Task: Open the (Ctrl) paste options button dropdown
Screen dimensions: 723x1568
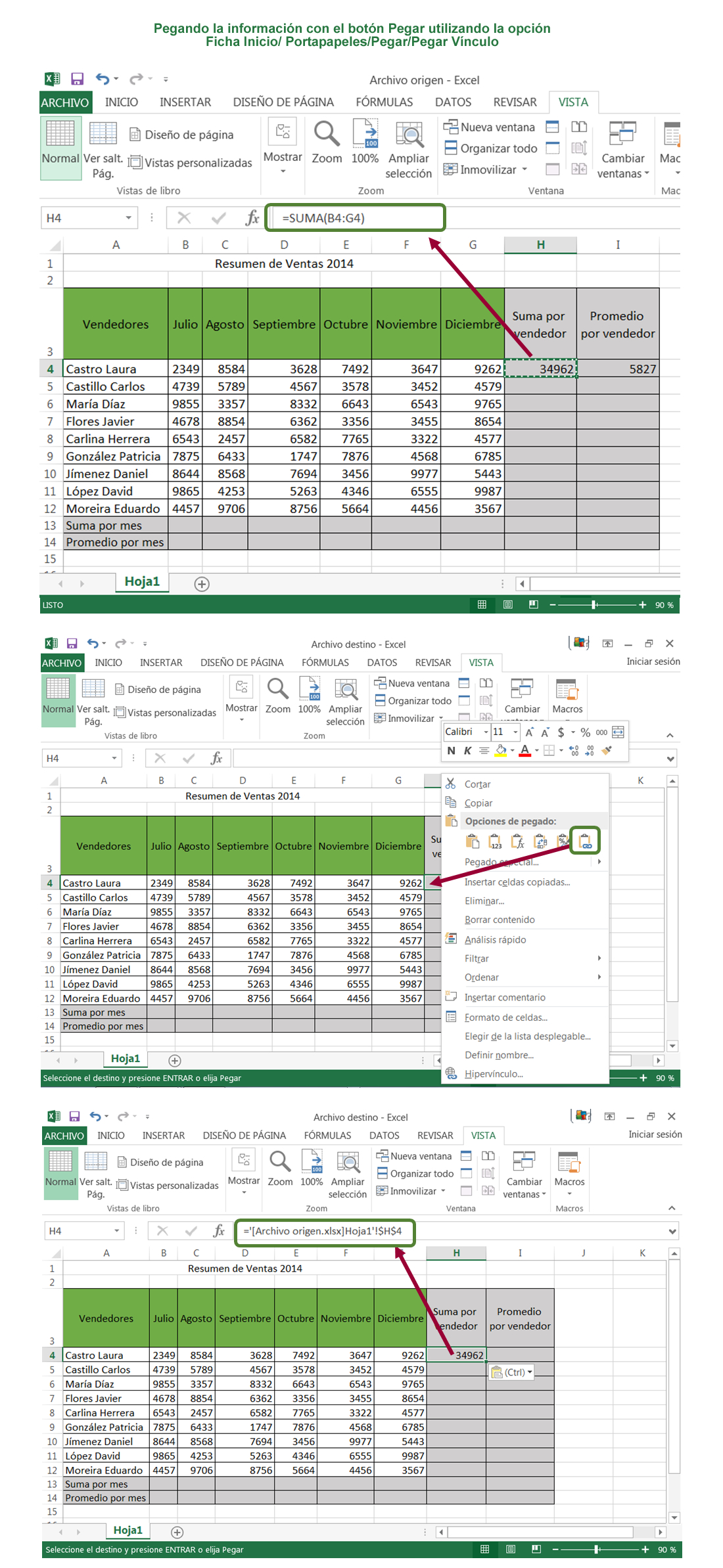Action: (512, 1372)
